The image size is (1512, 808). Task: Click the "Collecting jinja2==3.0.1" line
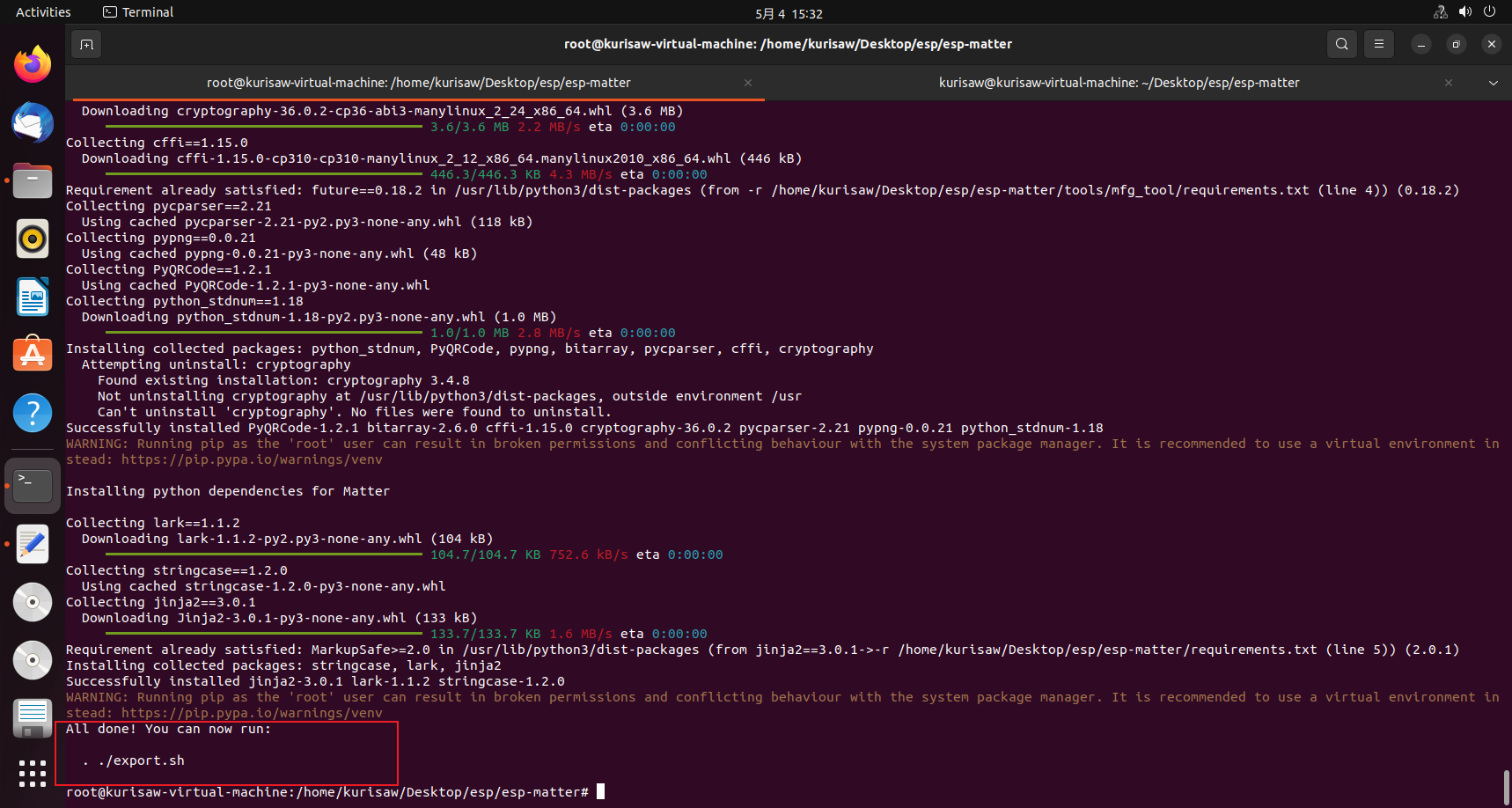[x=161, y=602]
